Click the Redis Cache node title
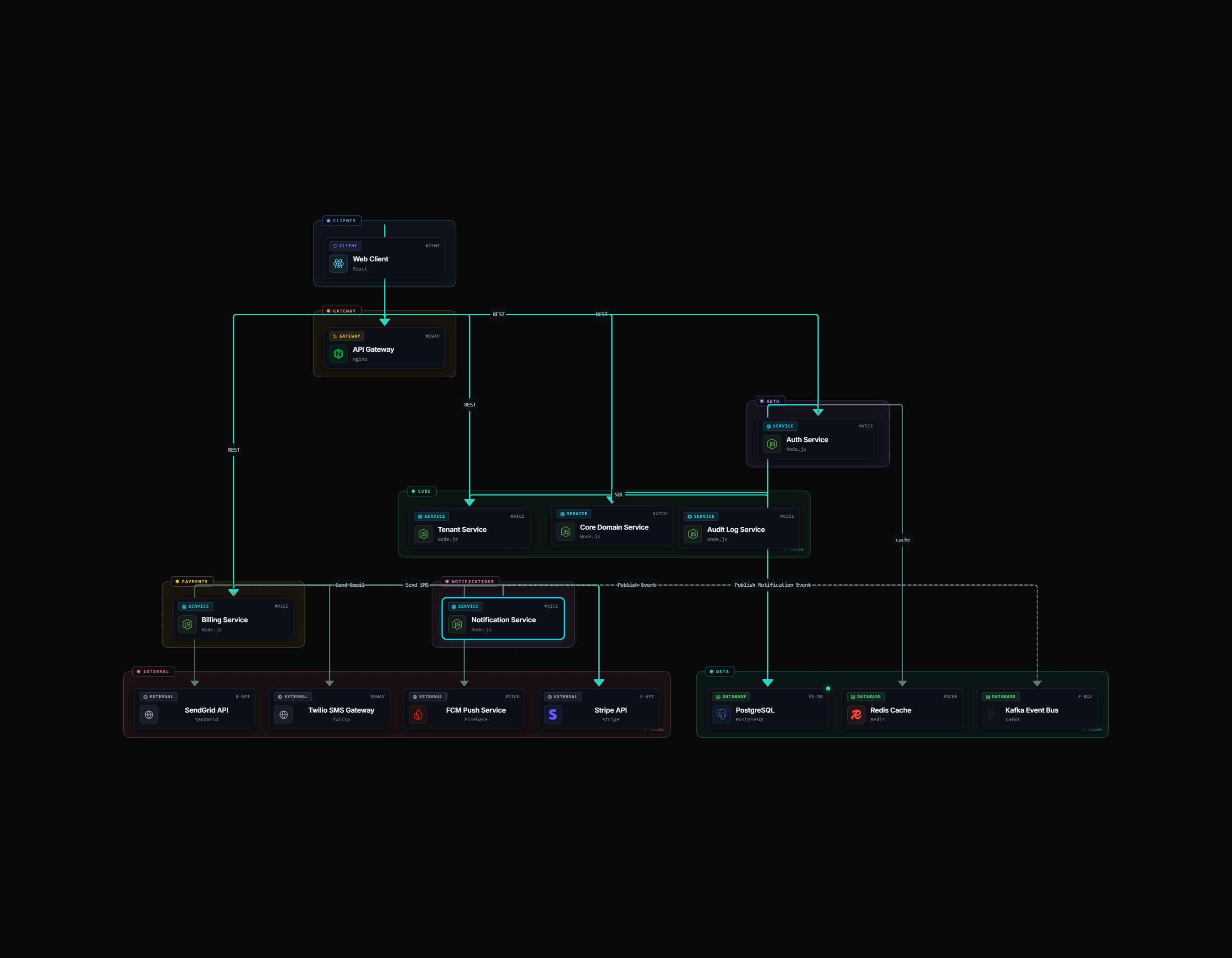Image resolution: width=1232 pixels, height=958 pixels. (x=891, y=710)
